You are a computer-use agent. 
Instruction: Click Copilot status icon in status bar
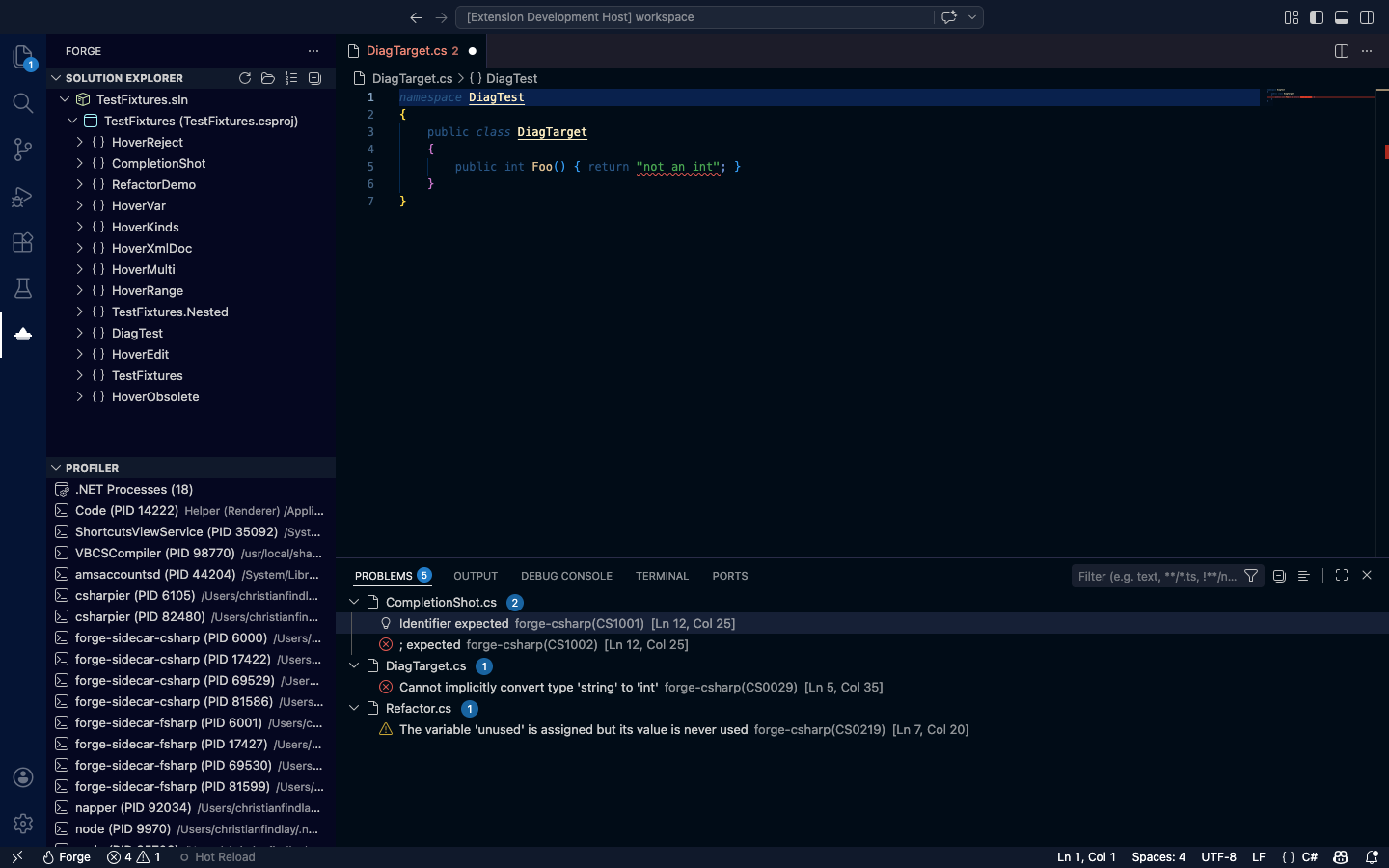coord(1341,856)
